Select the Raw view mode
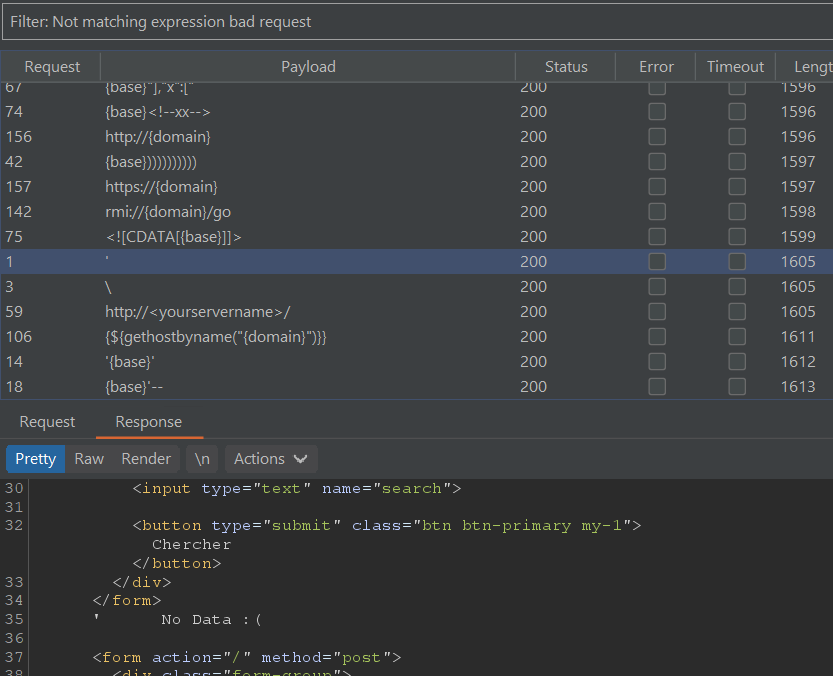 89,459
